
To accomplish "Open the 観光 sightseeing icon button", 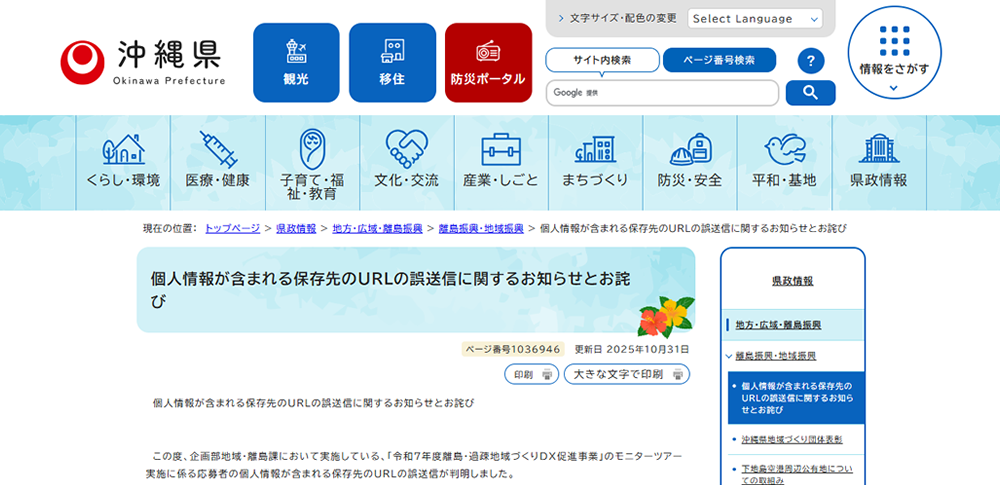I will click(x=296, y=62).
